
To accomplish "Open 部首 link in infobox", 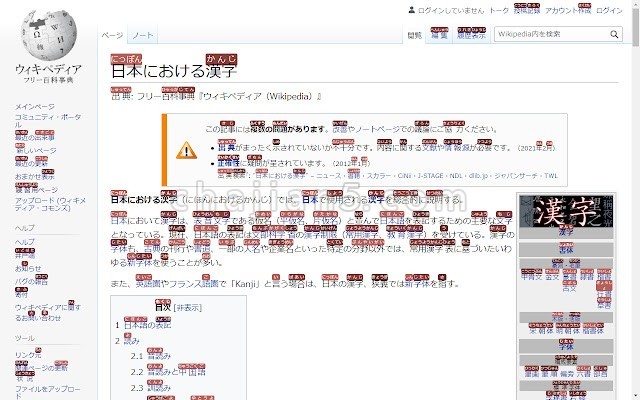I will [x=600, y=373].
